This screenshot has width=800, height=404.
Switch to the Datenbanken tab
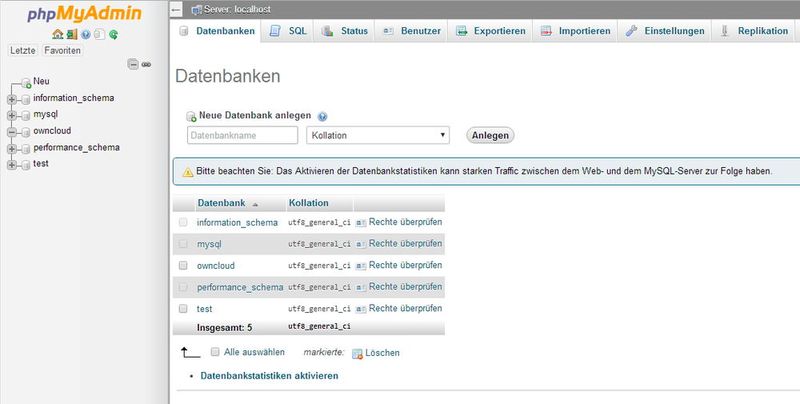(x=217, y=31)
